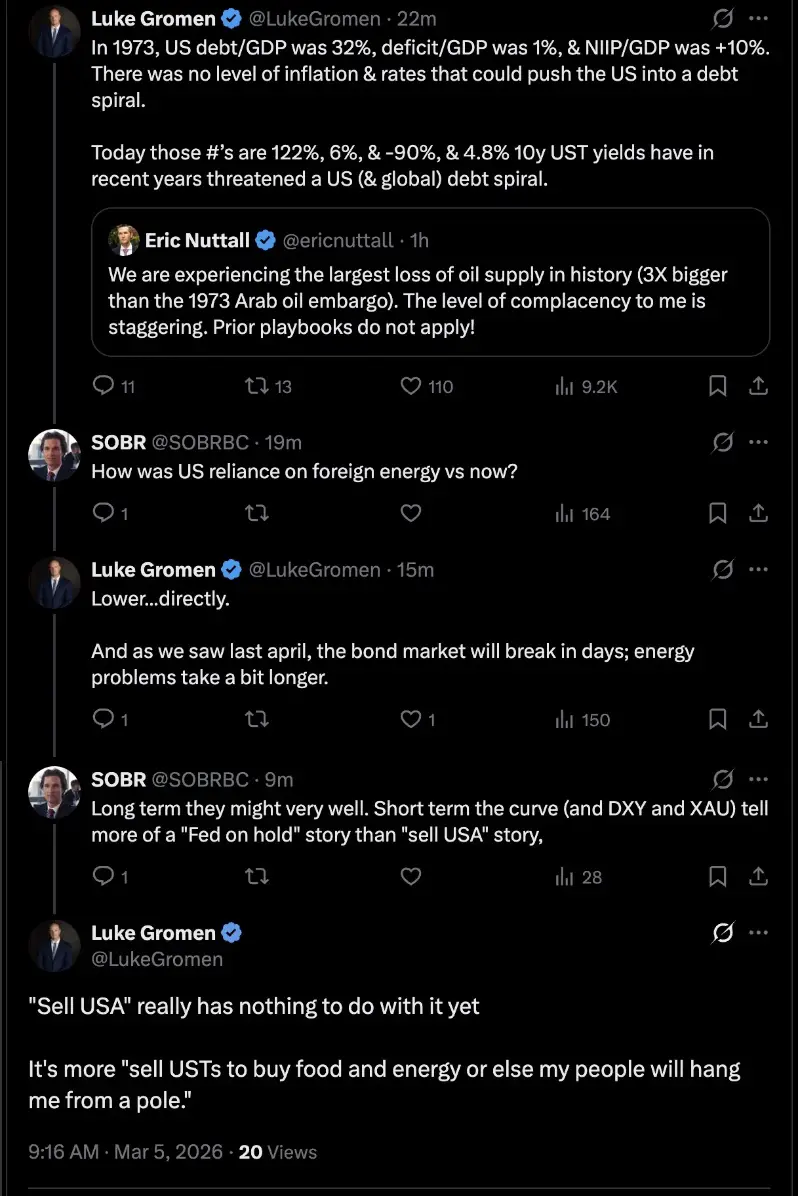Bookmark SOBR's "Fed on hold" reply

pyautogui.click(x=717, y=877)
